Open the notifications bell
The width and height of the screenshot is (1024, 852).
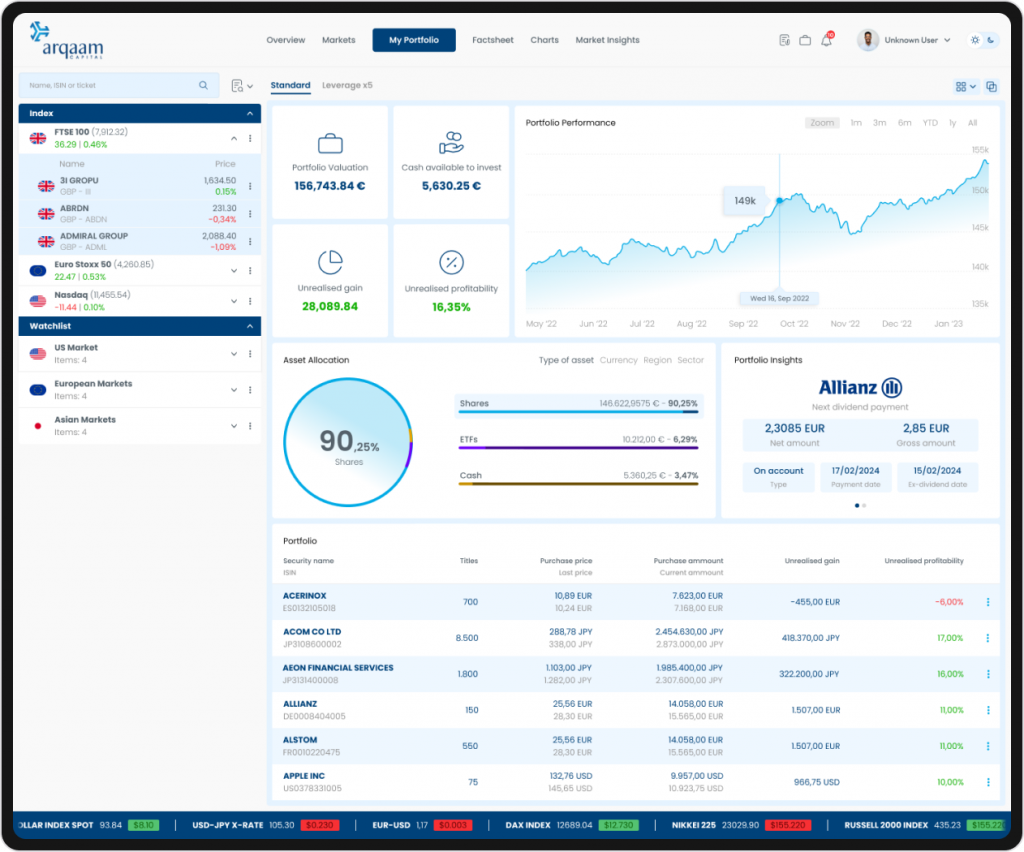(x=826, y=41)
